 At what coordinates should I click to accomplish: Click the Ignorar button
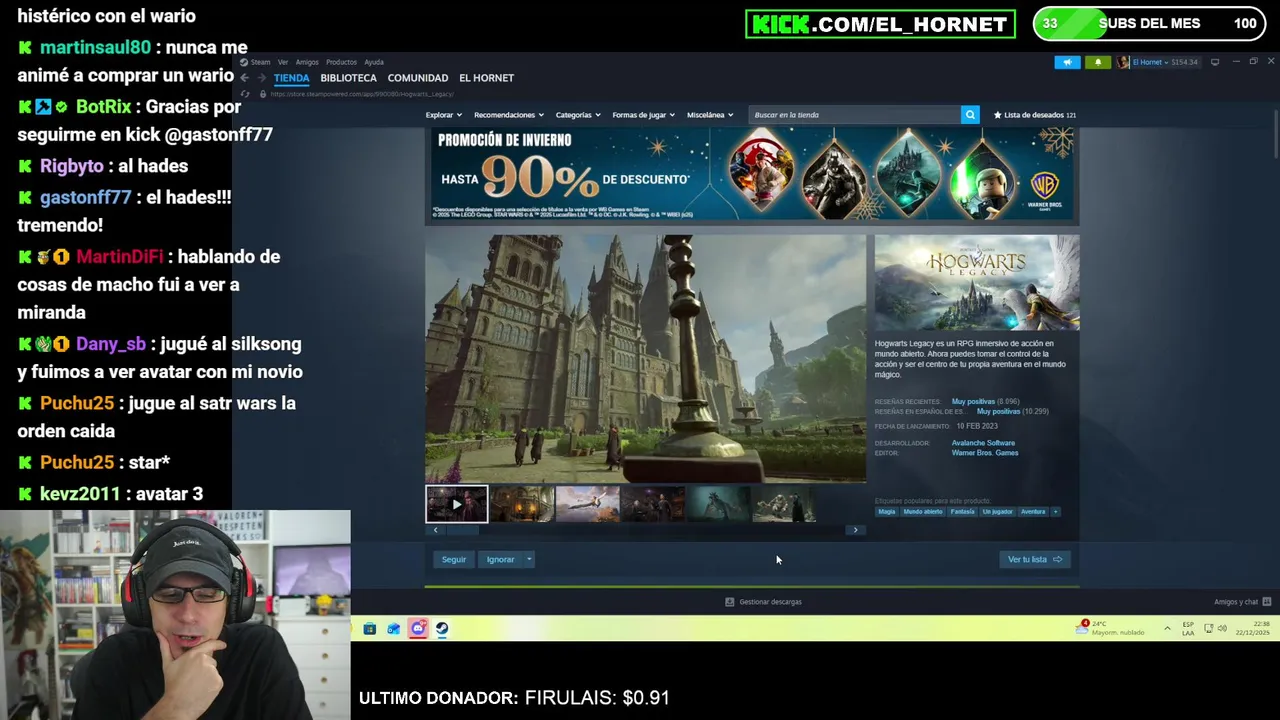tap(500, 560)
